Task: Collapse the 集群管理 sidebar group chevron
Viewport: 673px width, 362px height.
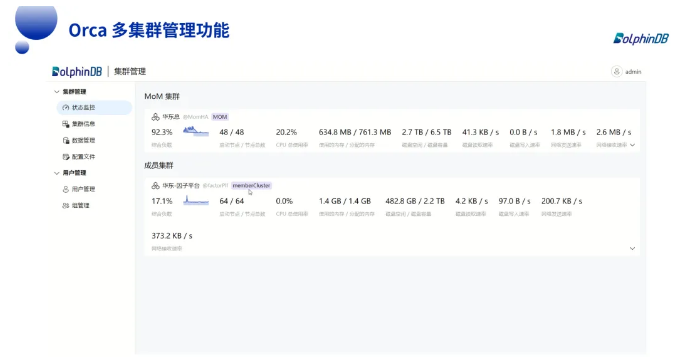Action: pos(57,91)
